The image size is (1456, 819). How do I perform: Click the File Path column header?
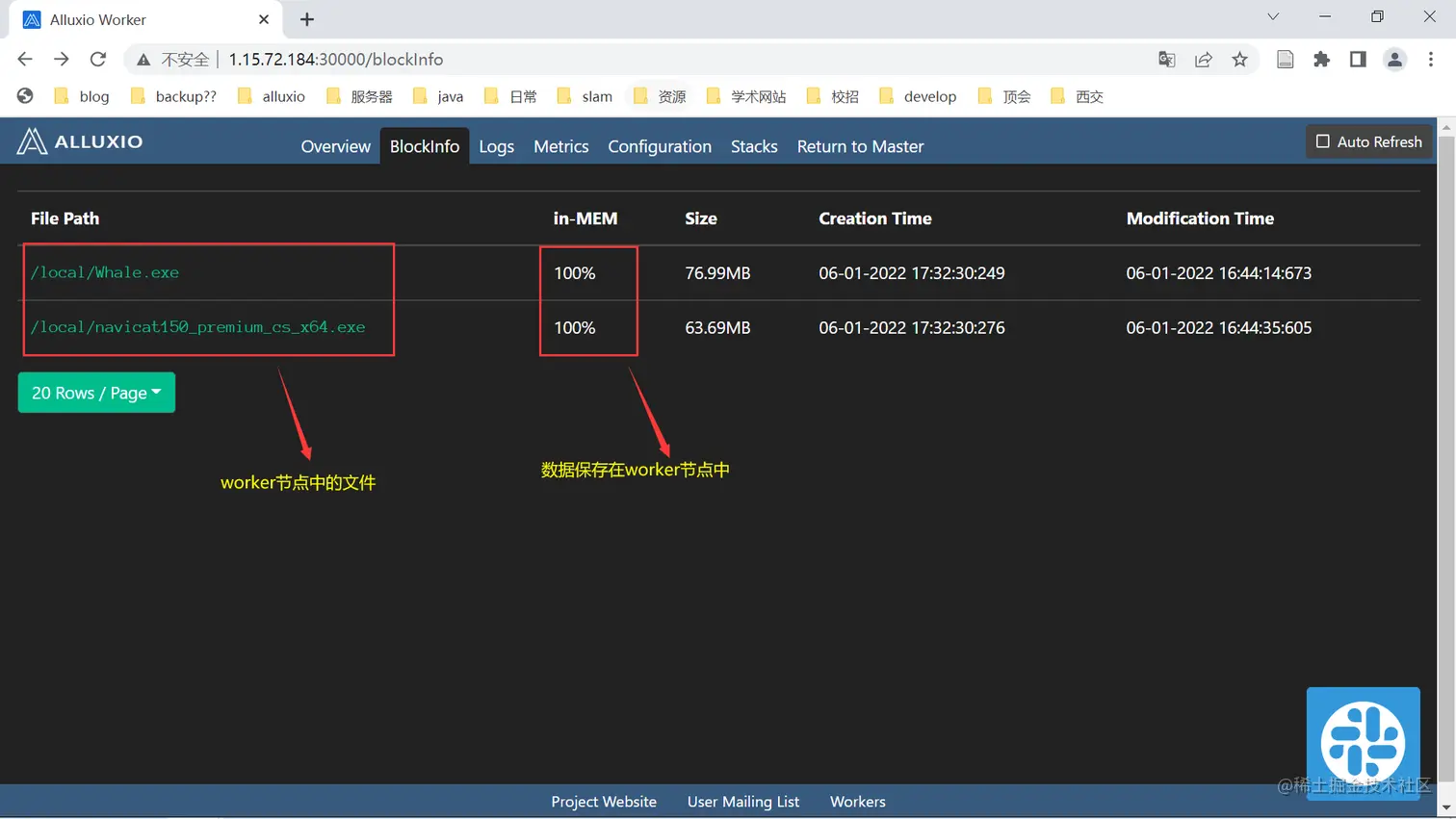pos(65,218)
